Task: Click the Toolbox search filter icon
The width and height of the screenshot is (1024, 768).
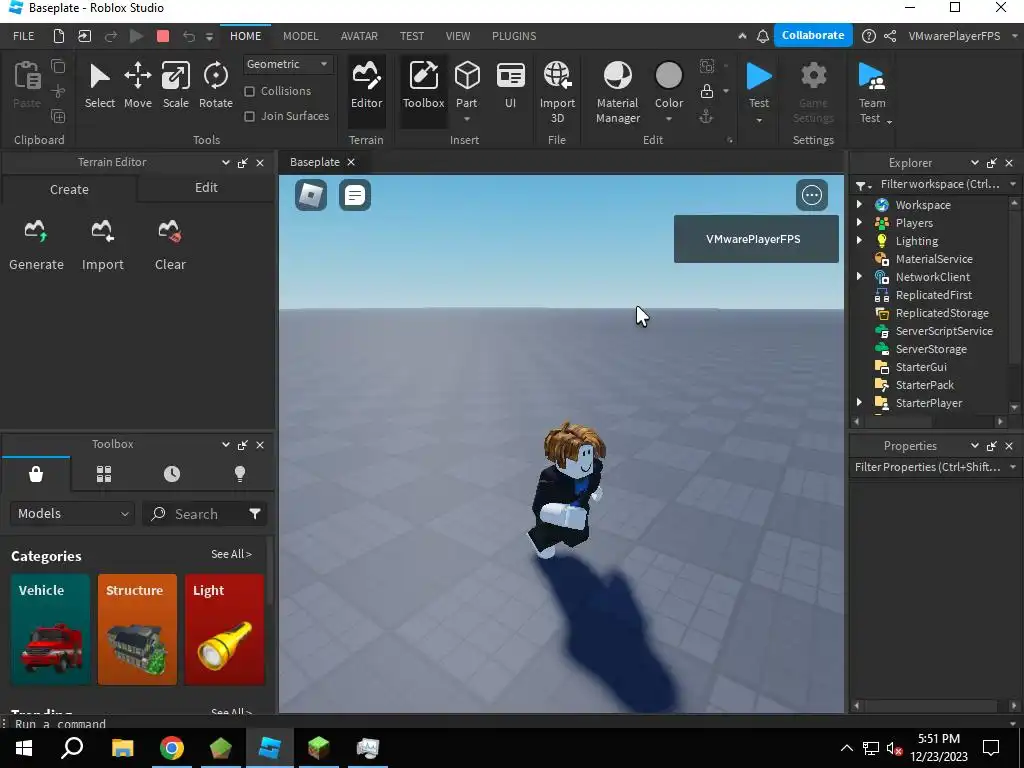Action: [x=255, y=514]
